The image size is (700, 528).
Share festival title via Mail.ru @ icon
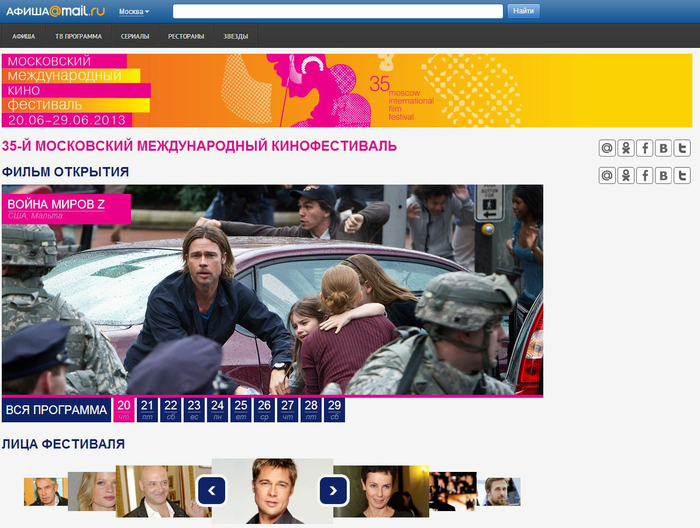(607, 148)
